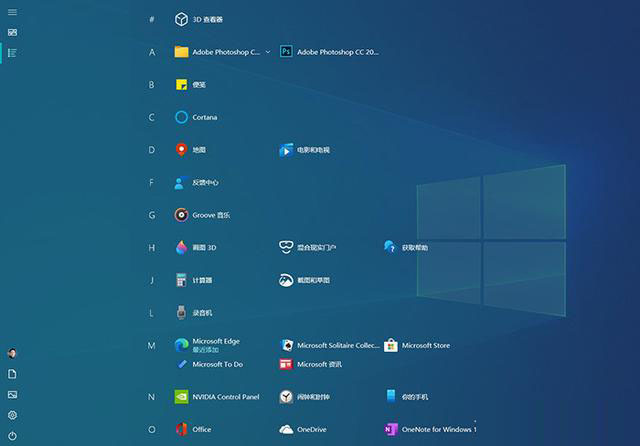Launch 你的手机 phone app
Viewport: 640px width, 446px height.
click(406, 397)
